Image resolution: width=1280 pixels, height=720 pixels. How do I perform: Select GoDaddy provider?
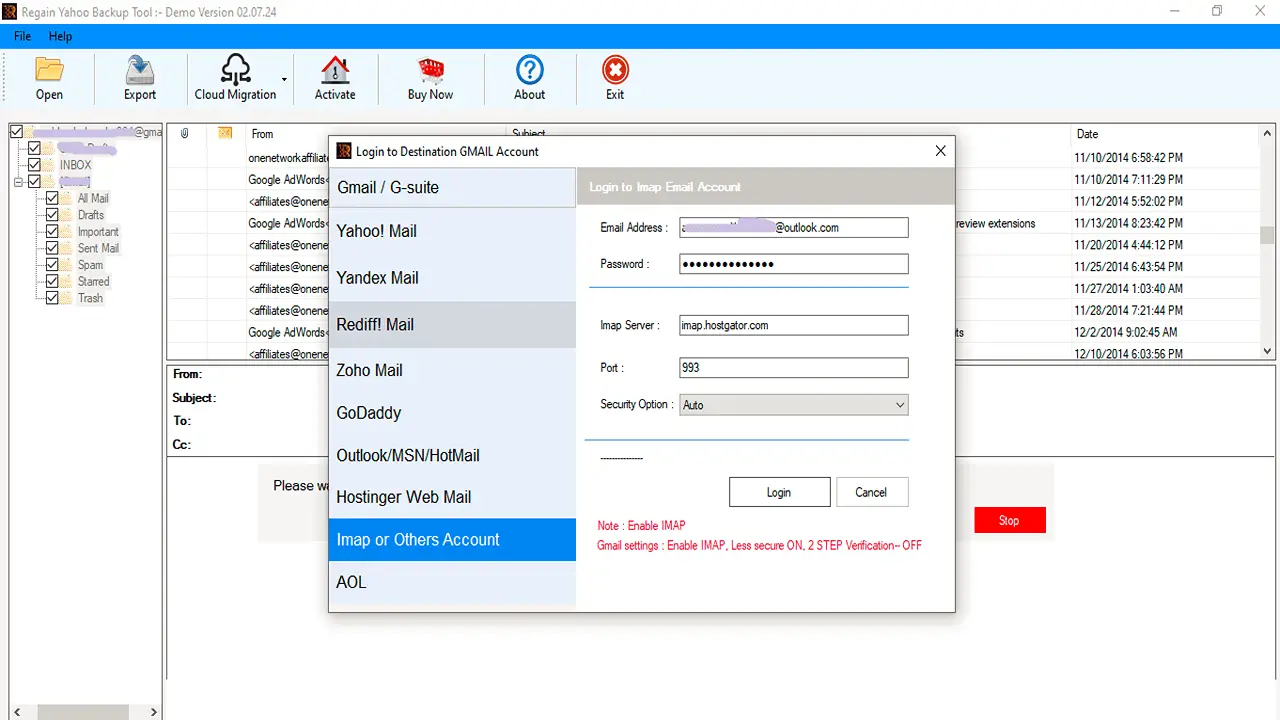[x=452, y=413]
